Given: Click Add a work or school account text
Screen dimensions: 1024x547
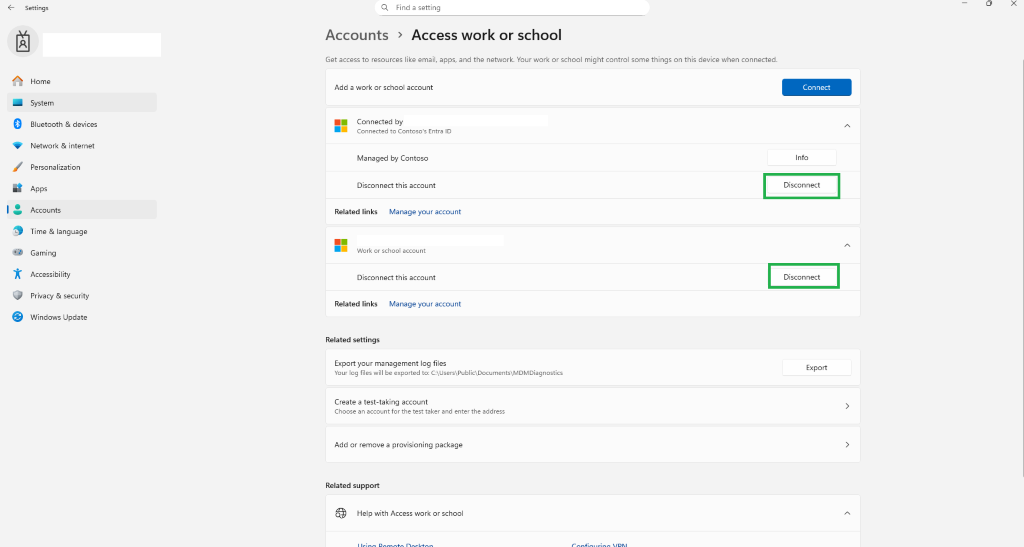Looking at the screenshot, I should (x=383, y=87).
